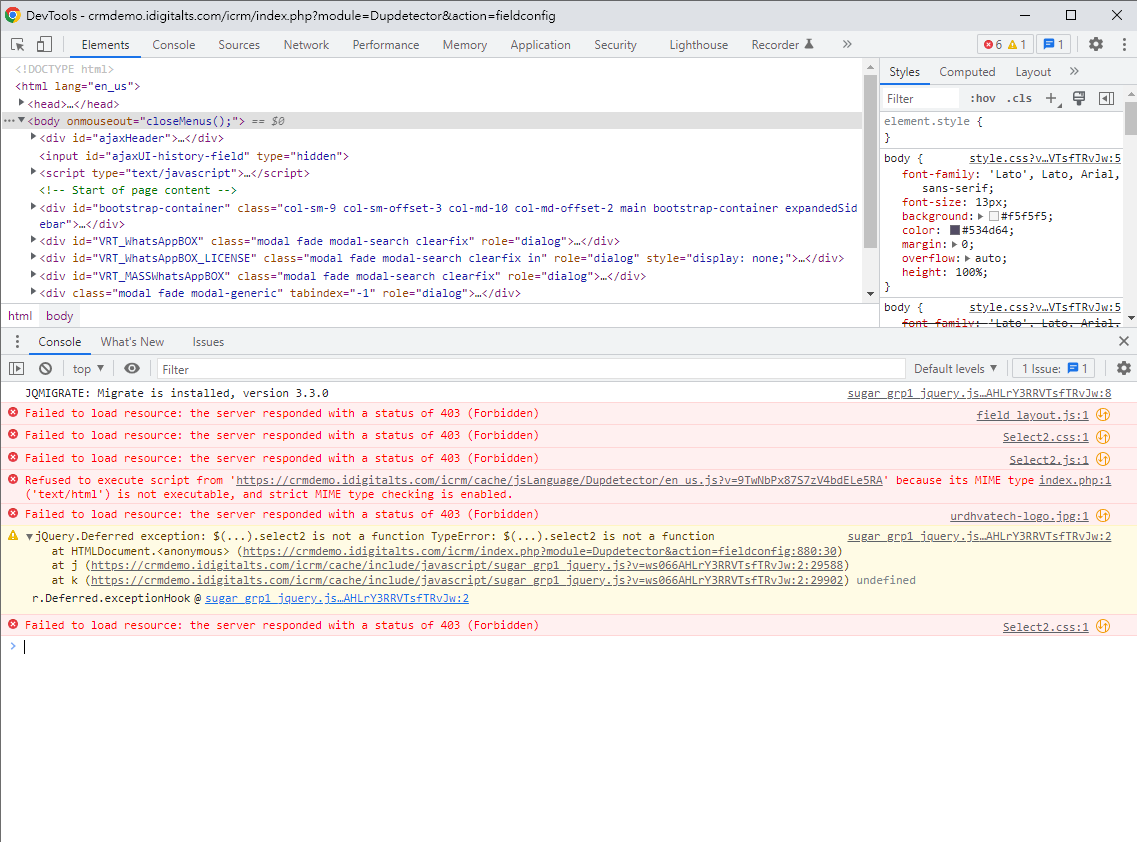This screenshot has height=842, width=1137.
Task: Open the What's New drawer tab
Action: (132, 342)
